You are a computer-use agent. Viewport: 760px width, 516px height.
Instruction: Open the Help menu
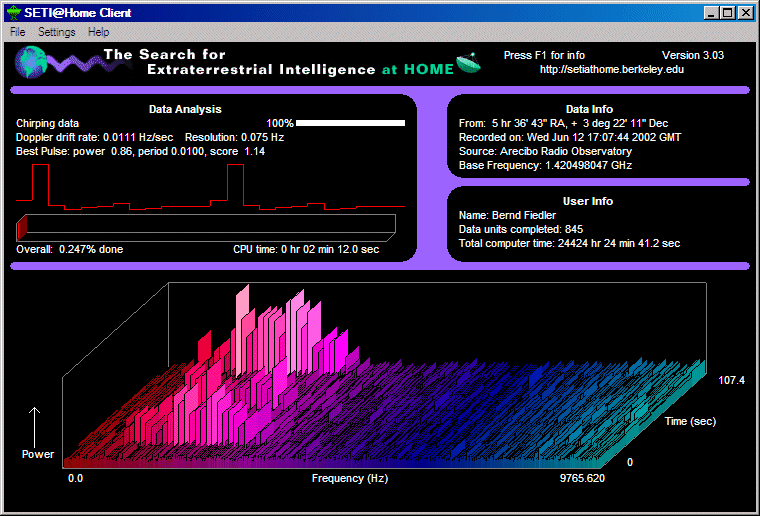click(x=98, y=32)
